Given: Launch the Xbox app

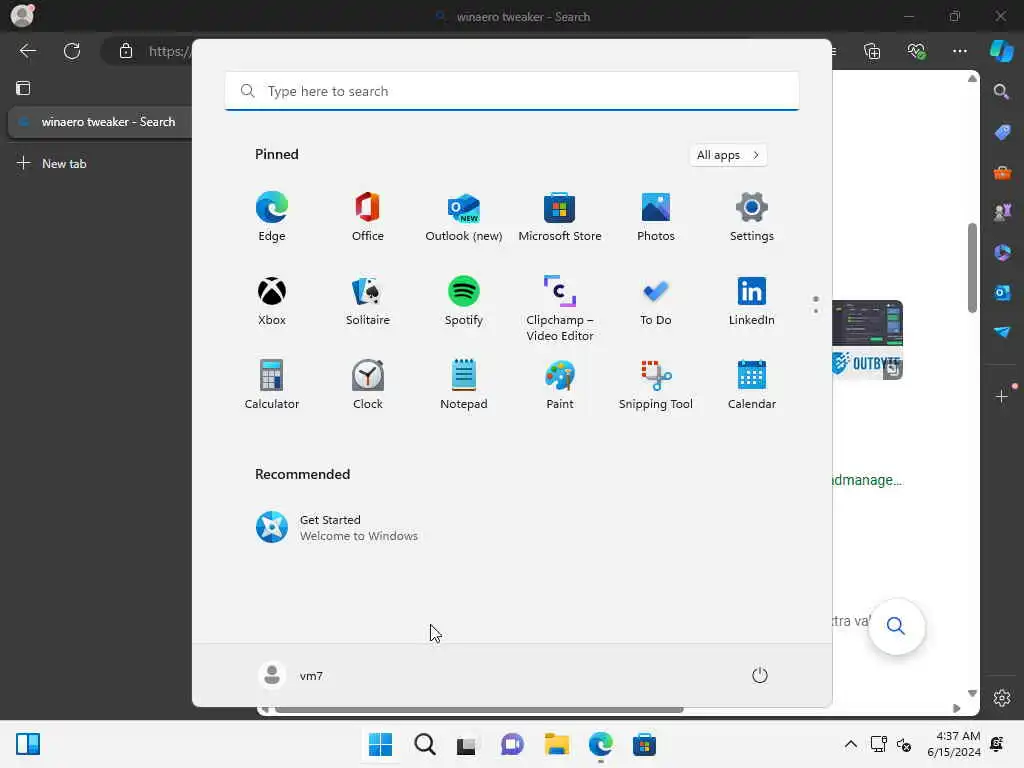Looking at the screenshot, I should 272,300.
